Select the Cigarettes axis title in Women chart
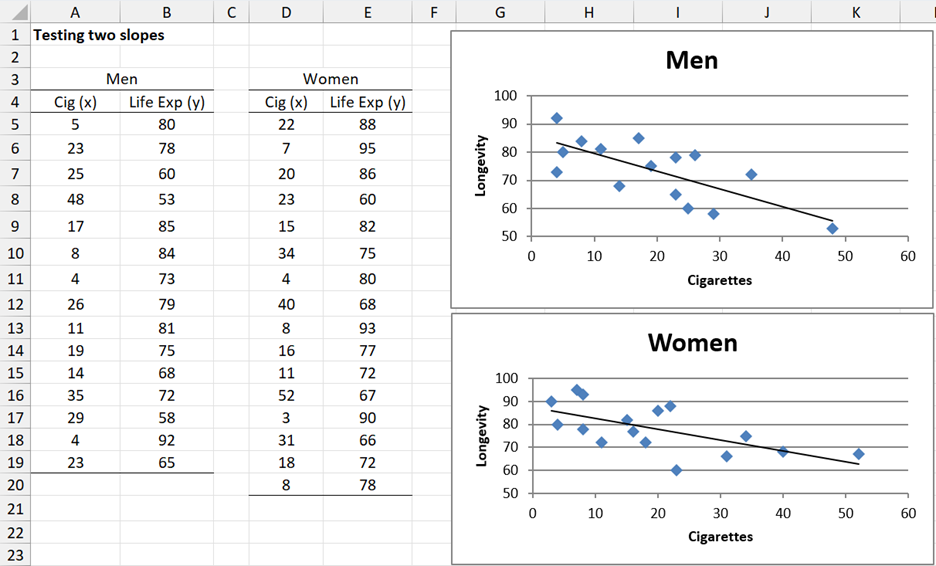Screen dimensions: 936x566 pos(720,537)
